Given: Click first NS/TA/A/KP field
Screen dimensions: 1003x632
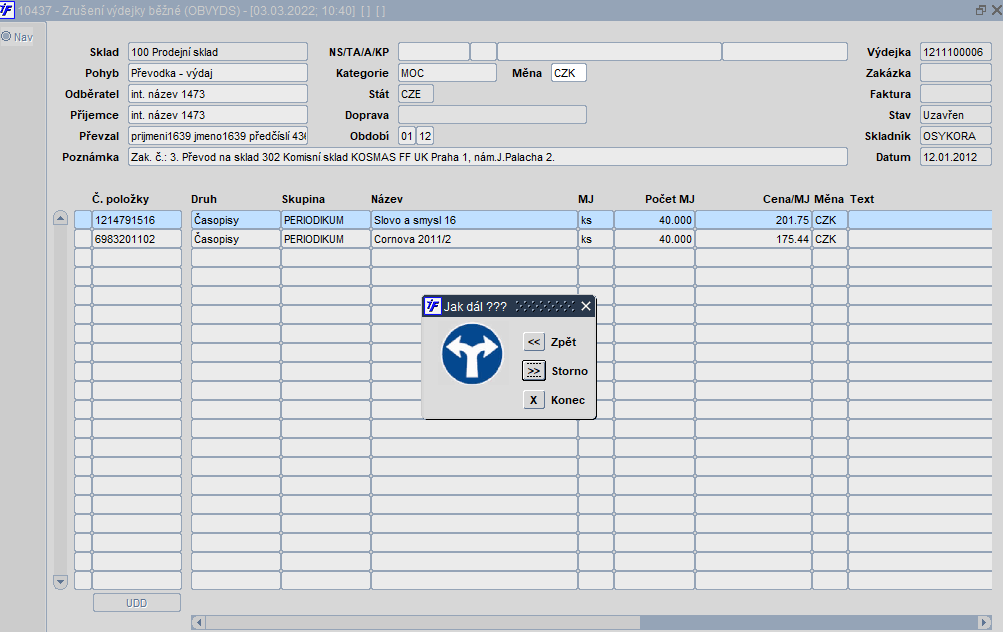Looking at the screenshot, I should click(x=434, y=52).
